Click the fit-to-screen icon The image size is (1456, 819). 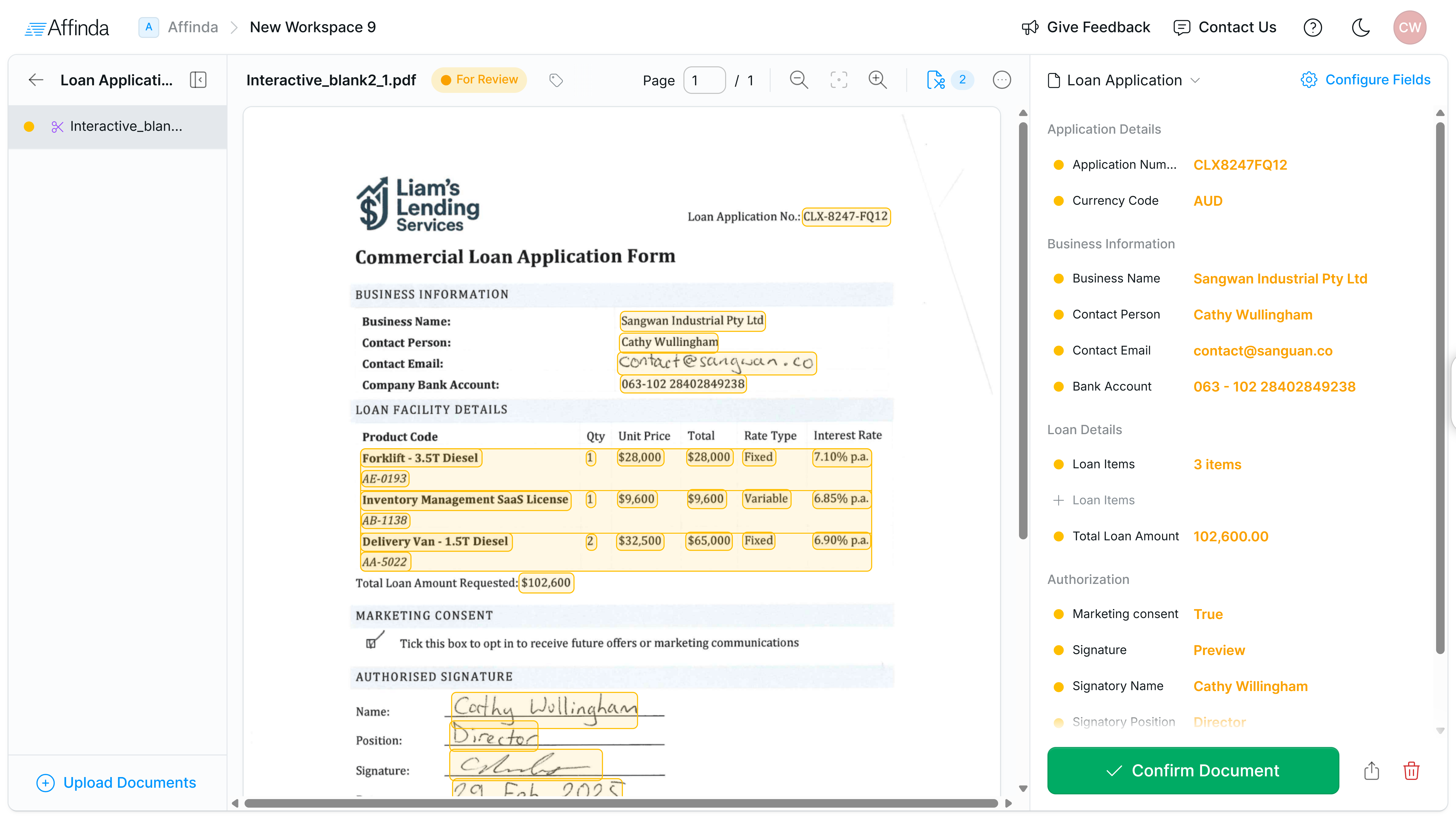point(838,80)
